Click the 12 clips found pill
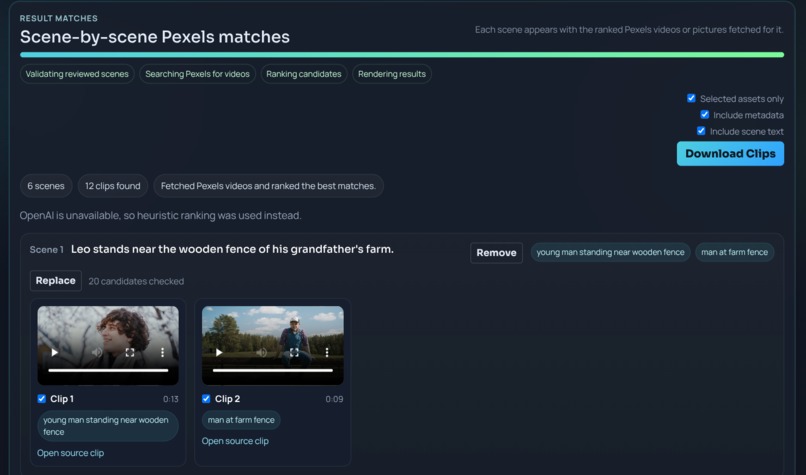The height and width of the screenshot is (475, 806). pyautogui.click(x=113, y=186)
